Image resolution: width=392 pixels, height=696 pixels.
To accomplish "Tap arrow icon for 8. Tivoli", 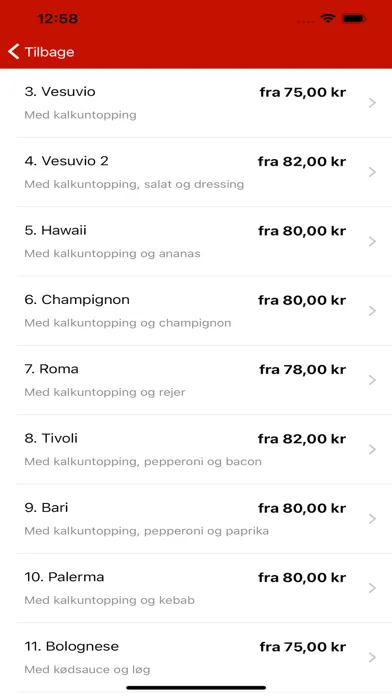I will tap(372, 449).
